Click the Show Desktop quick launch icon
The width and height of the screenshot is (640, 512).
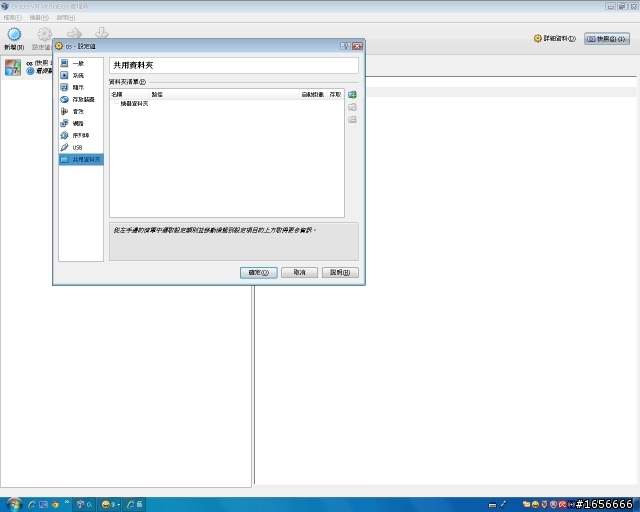43,505
